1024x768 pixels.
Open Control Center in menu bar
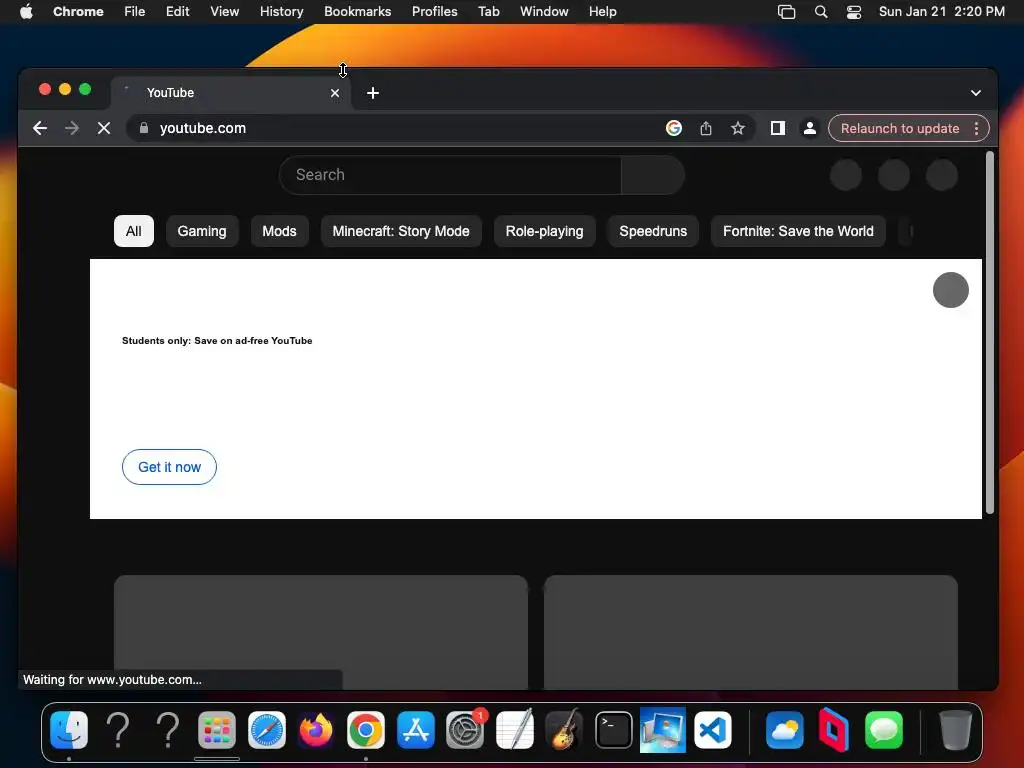pos(854,12)
